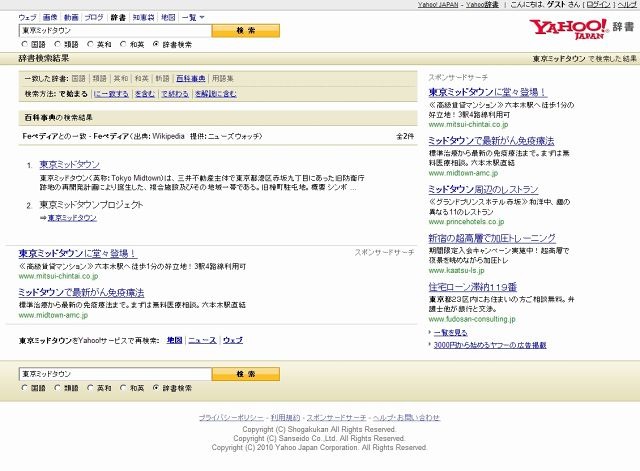The height and width of the screenshot is (471, 640).
Task: Open the プライバシーポリシー footer link
Action: pos(231,418)
